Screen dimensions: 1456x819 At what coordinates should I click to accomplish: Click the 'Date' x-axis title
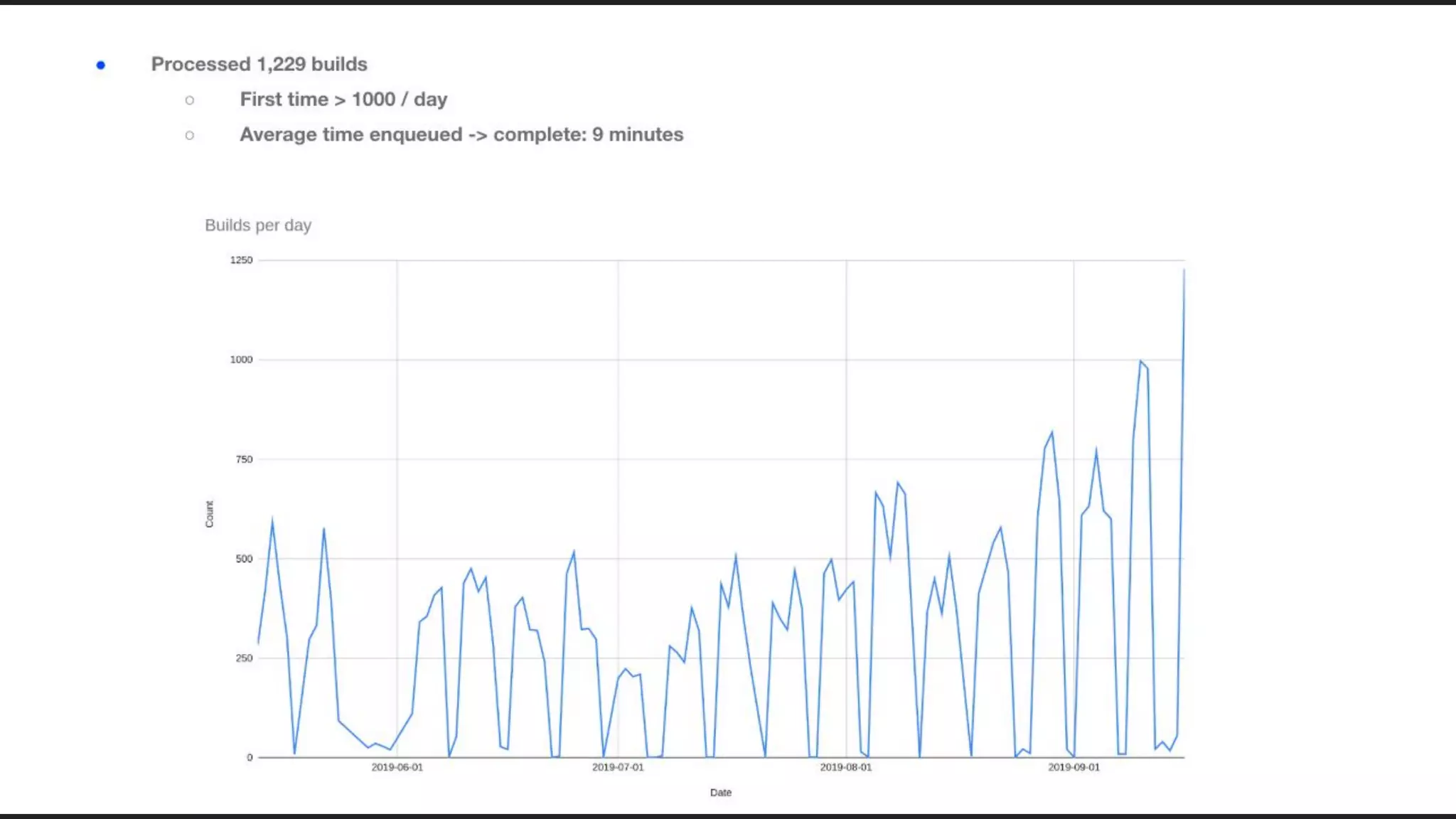pos(720,793)
